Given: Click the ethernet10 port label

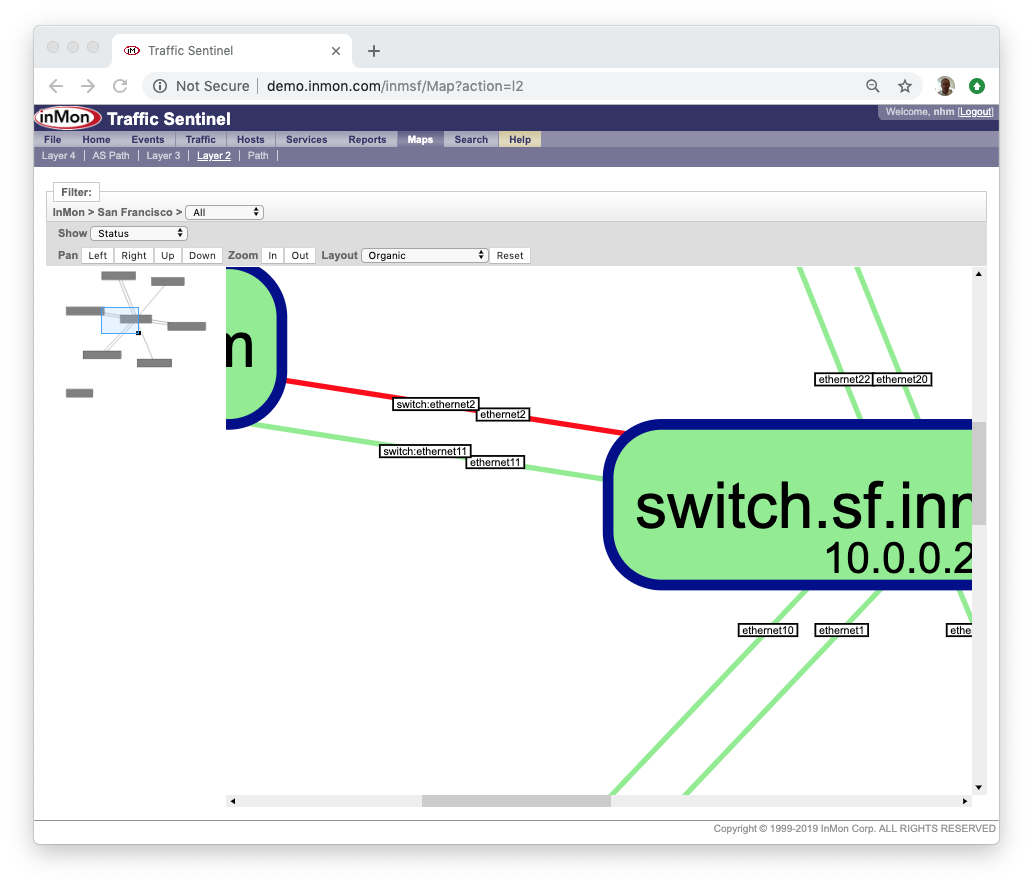Looking at the screenshot, I should (768, 630).
